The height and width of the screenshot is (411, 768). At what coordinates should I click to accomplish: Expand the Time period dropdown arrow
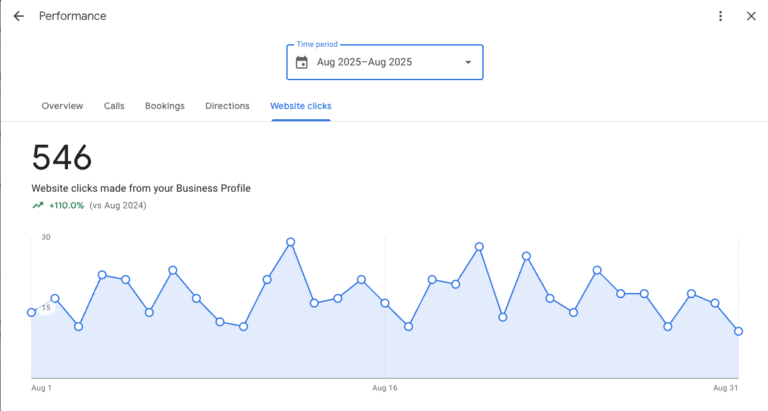467,63
